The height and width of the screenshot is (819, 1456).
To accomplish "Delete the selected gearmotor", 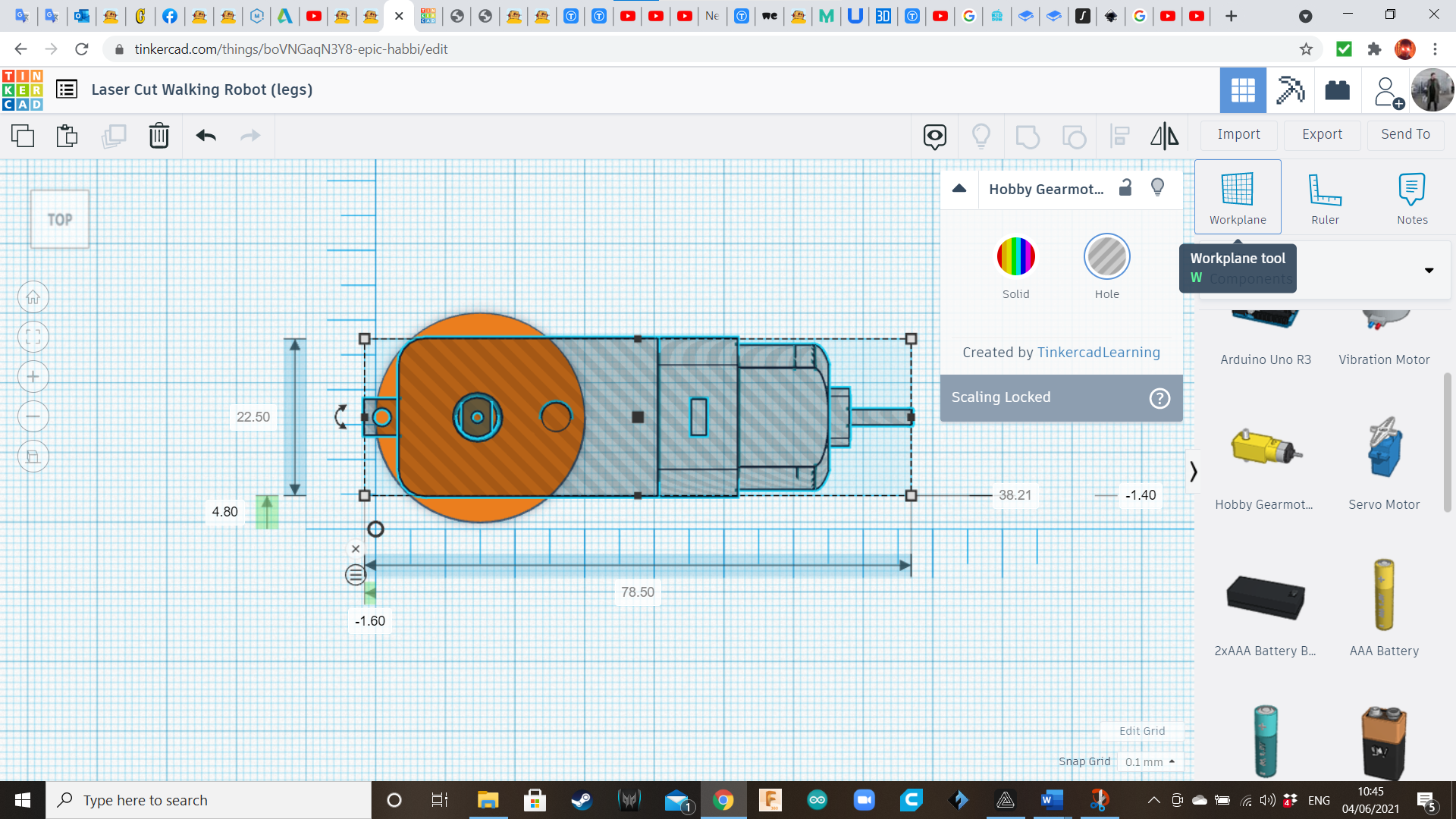I will coord(159,136).
